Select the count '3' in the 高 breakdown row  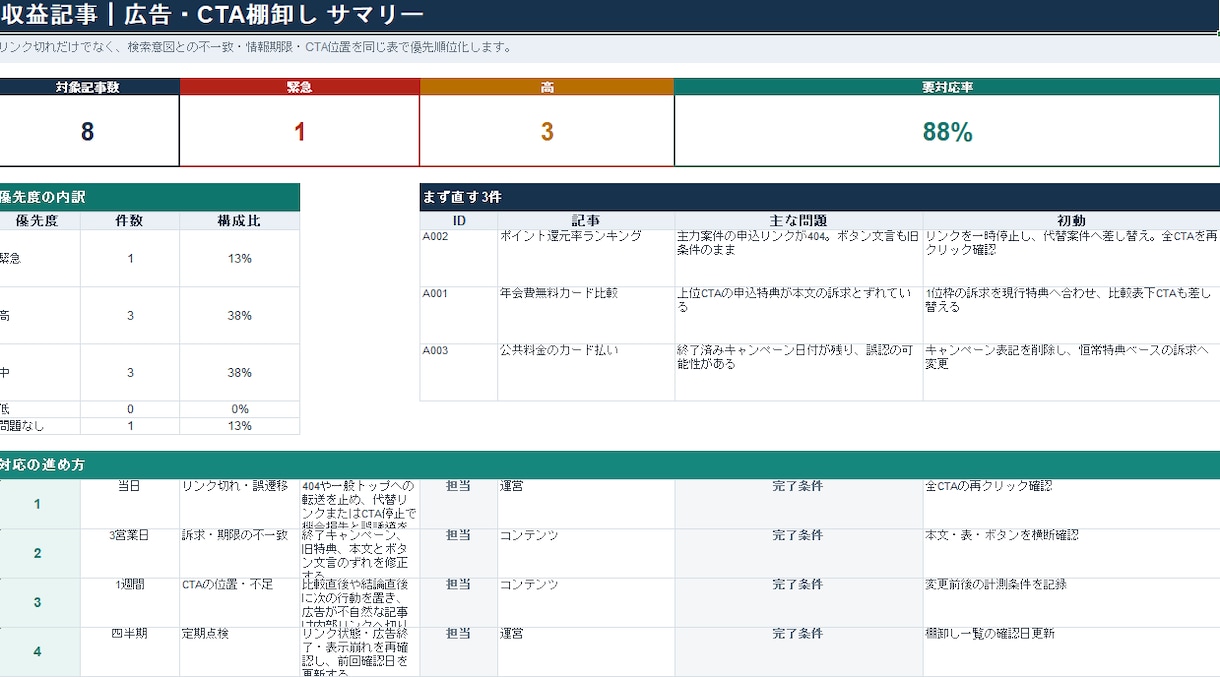pyautogui.click(x=130, y=316)
